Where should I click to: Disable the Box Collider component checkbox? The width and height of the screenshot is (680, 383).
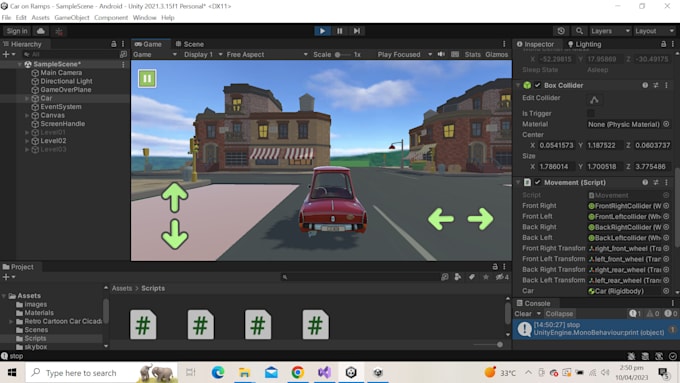[537, 85]
